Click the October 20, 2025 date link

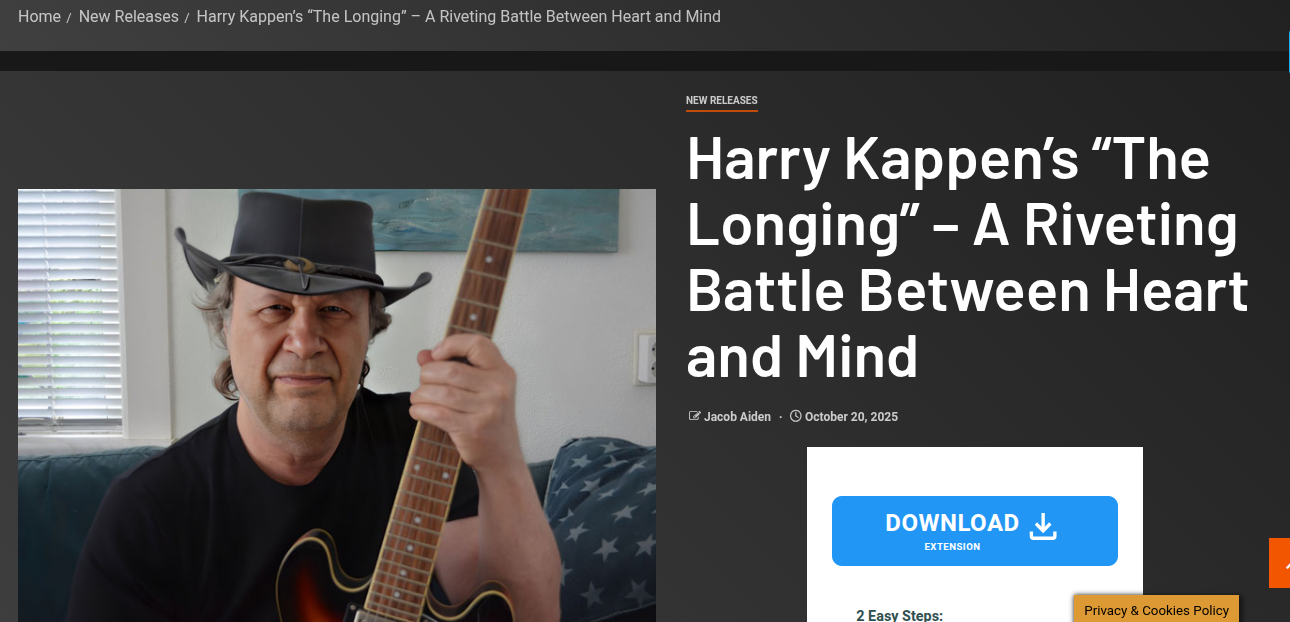click(x=851, y=417)
